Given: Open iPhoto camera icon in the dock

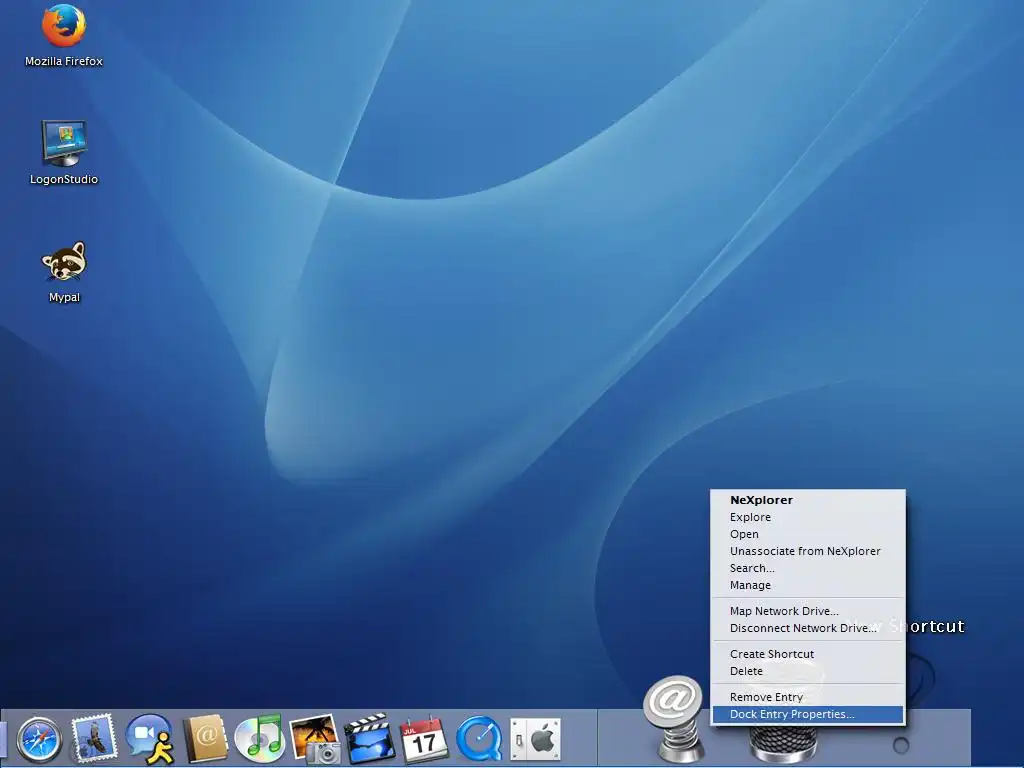Looking at the screenshot, I should pos(315,739).
